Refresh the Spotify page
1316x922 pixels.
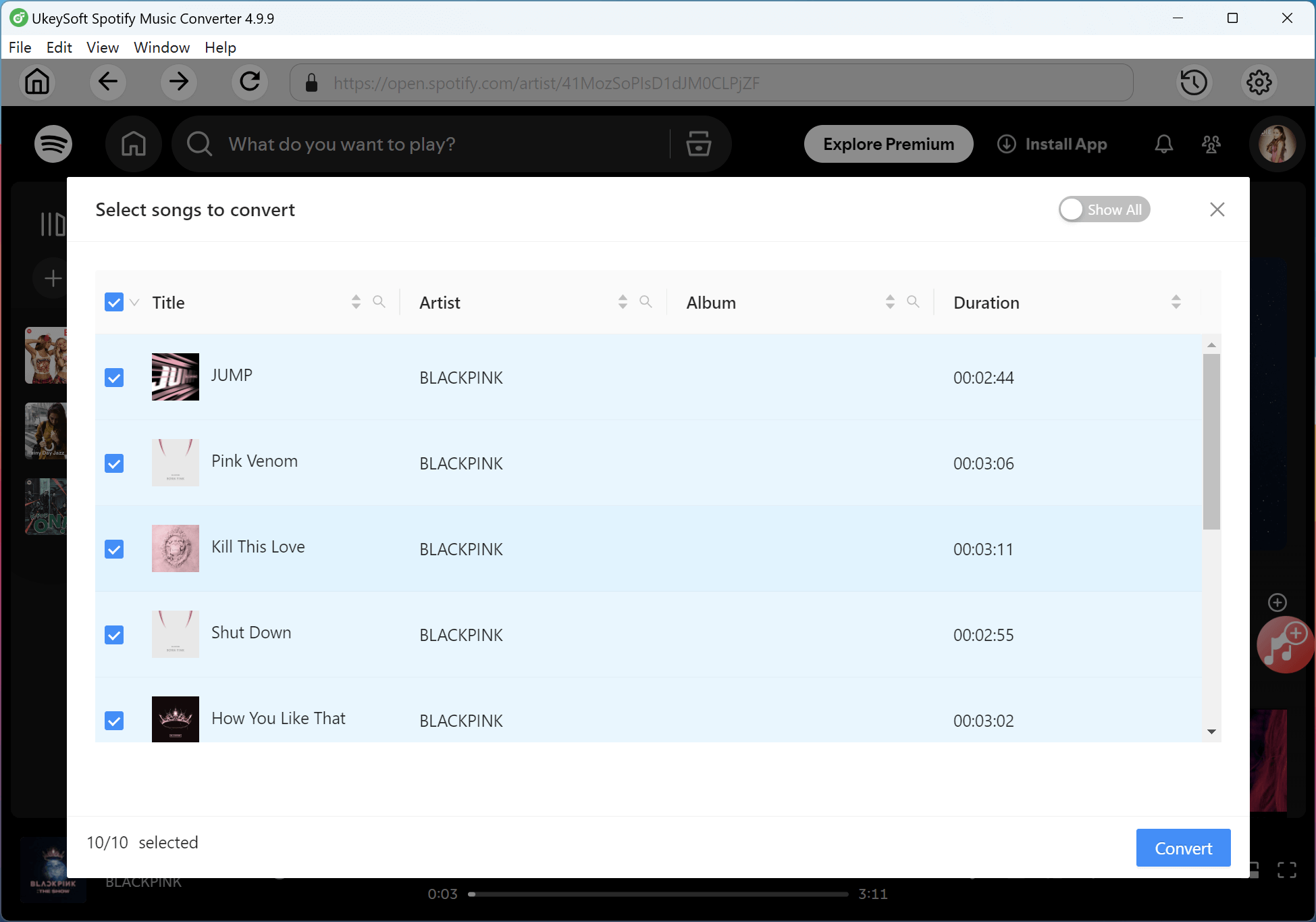point(250,82)
